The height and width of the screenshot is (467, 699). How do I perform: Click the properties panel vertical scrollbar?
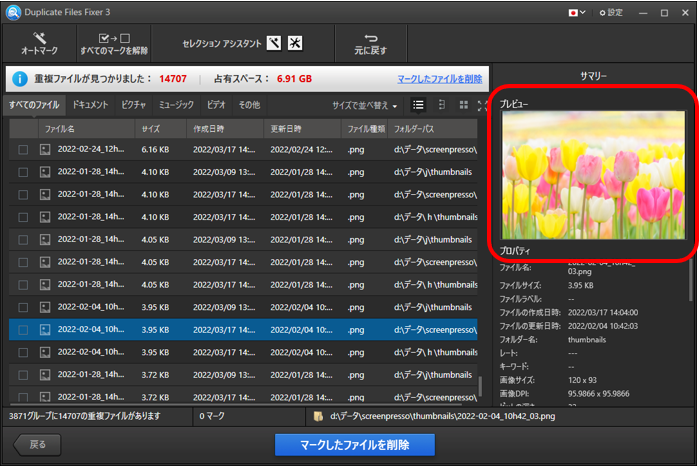pos(691,281)
